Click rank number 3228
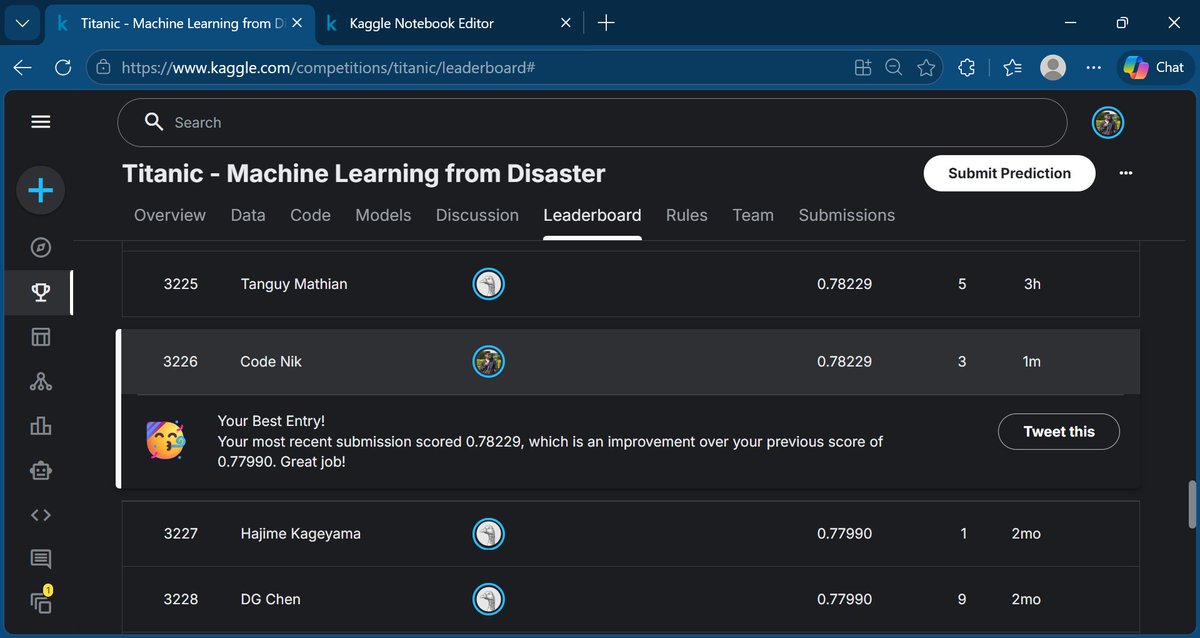This screenshot has width=1200, height=638. [x=181, y=599]
